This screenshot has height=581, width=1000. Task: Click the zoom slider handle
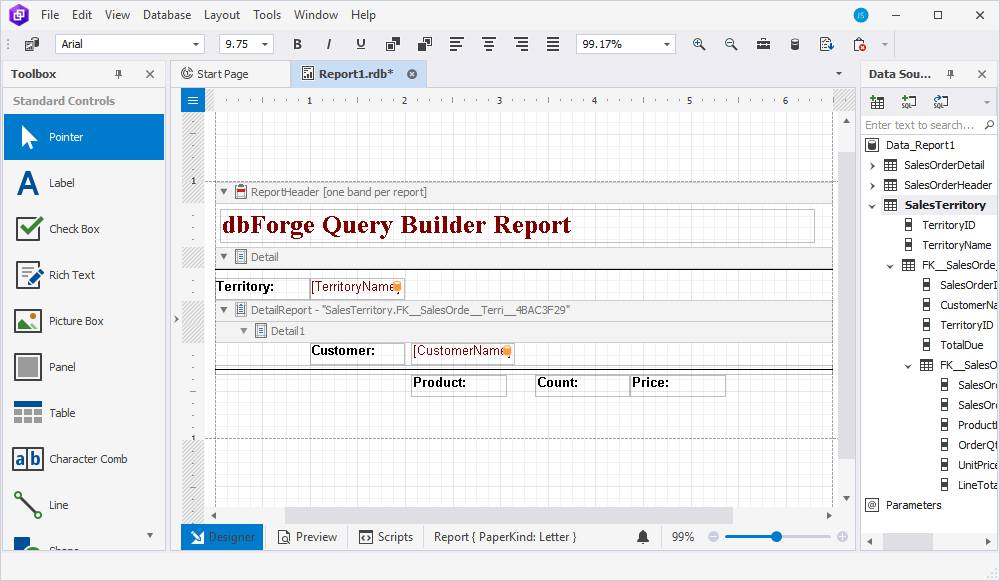tap(776, 537)
